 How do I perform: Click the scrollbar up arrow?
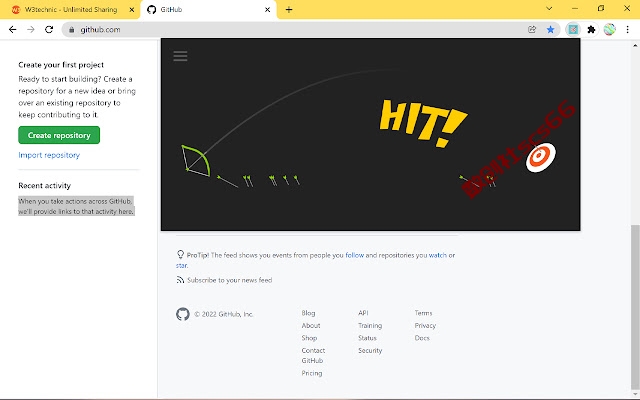tap(635, 45)
